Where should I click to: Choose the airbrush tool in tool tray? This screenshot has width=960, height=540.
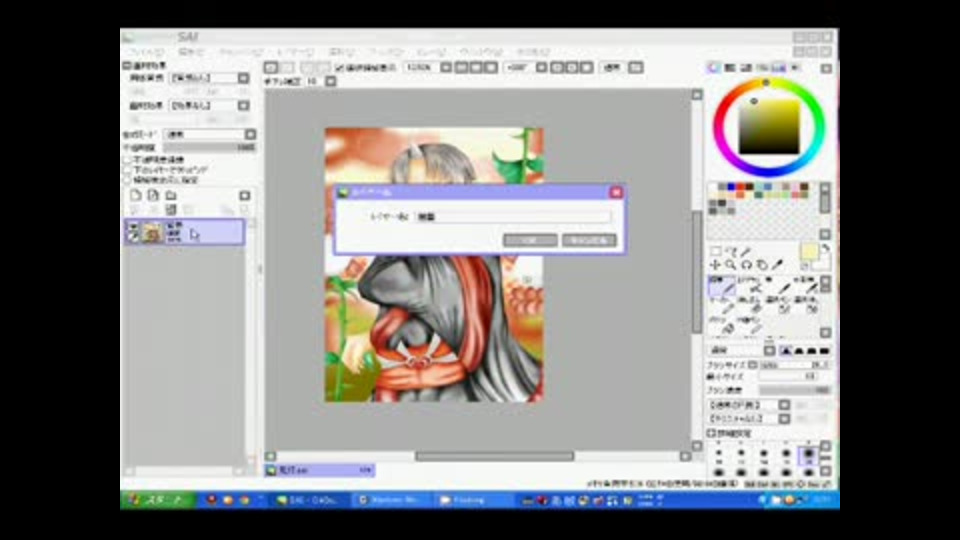[750, 286]
